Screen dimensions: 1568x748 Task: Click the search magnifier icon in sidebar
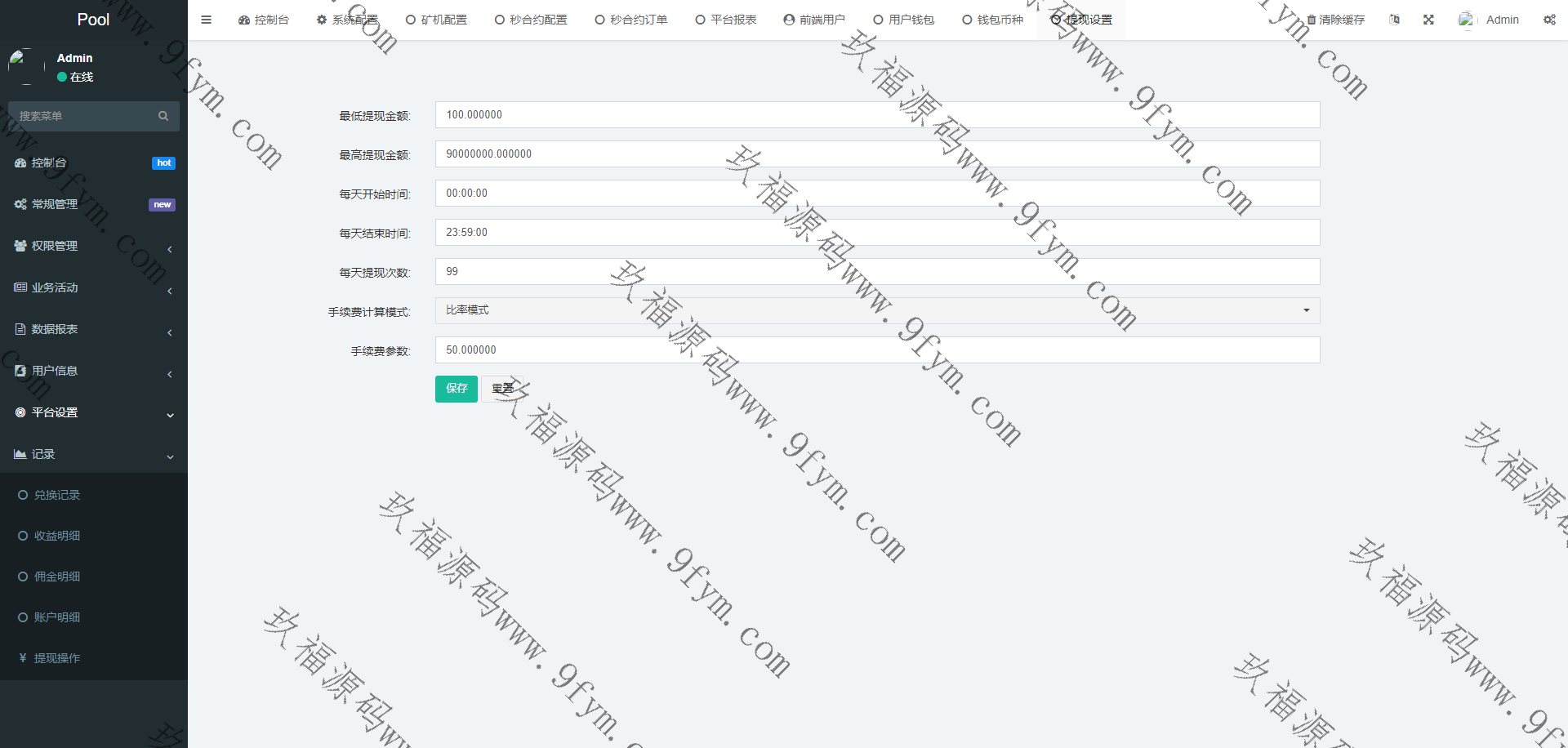163,116
